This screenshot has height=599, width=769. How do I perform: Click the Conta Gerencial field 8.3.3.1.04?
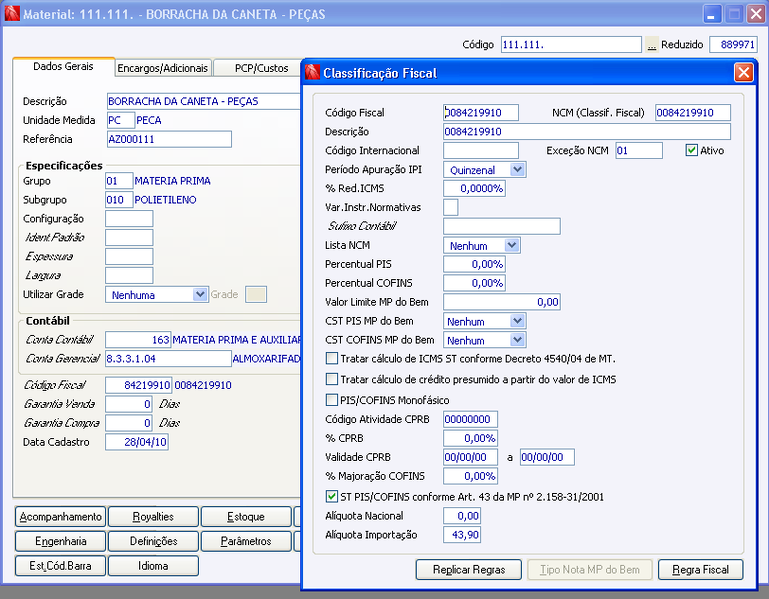pos(168,359)
